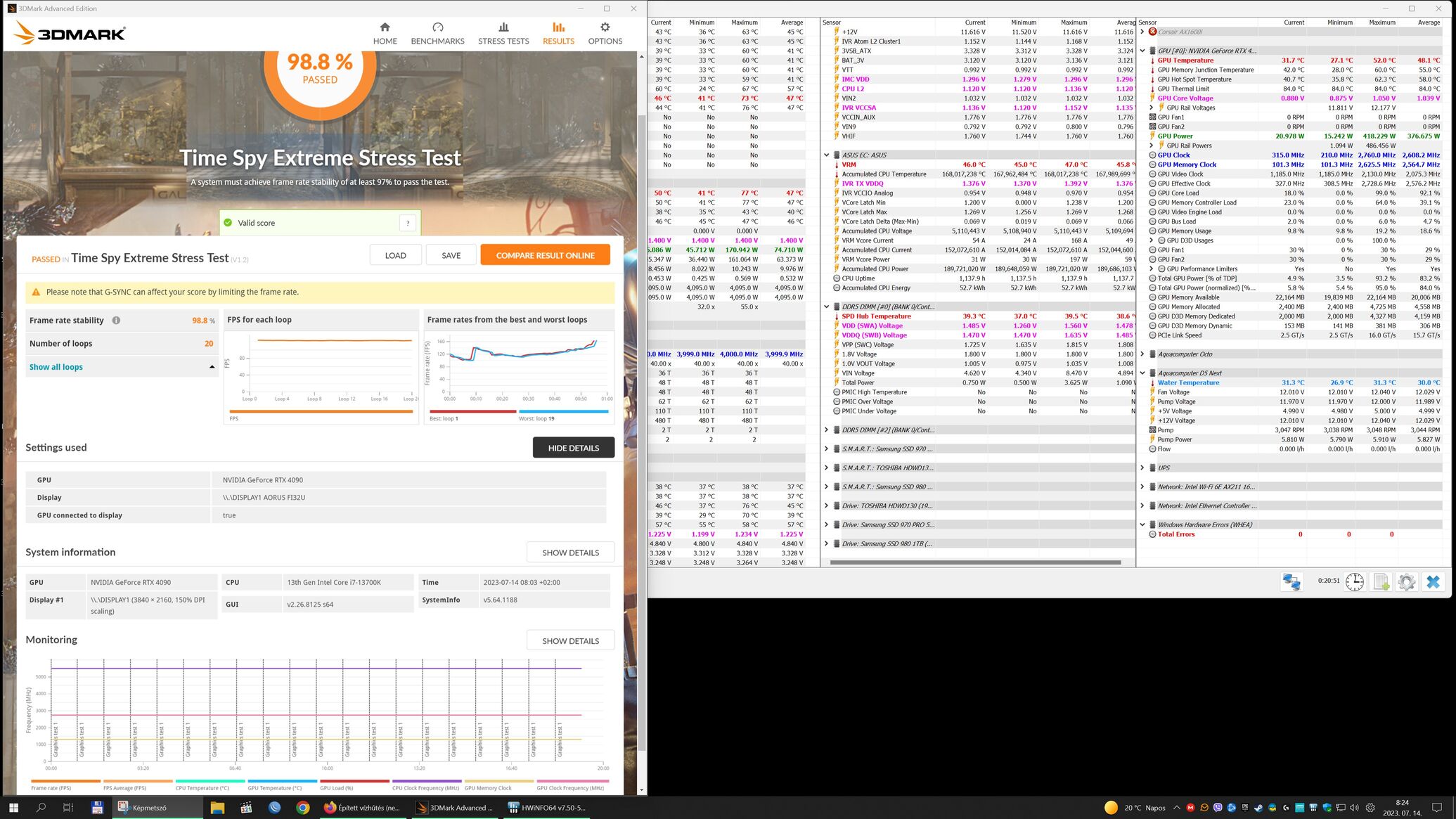Toggle the GPU Load (%) legend color bar
1456x819 pixels.
click(x=354, y=780)
